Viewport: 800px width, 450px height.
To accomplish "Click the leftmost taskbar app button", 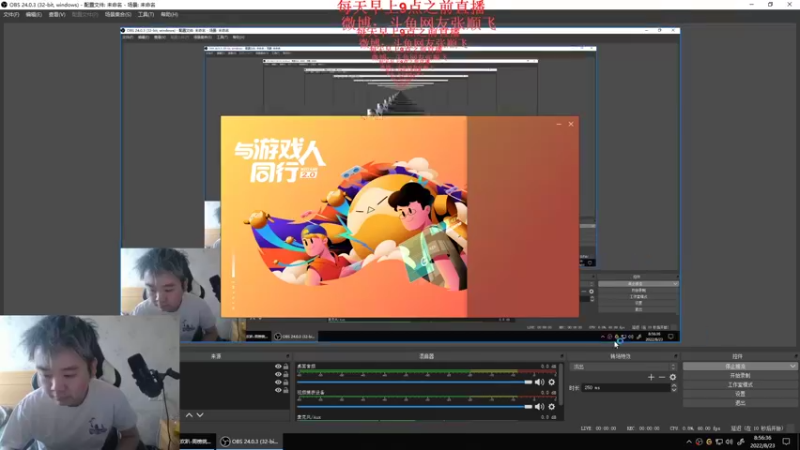I will (x=197, y=442).
